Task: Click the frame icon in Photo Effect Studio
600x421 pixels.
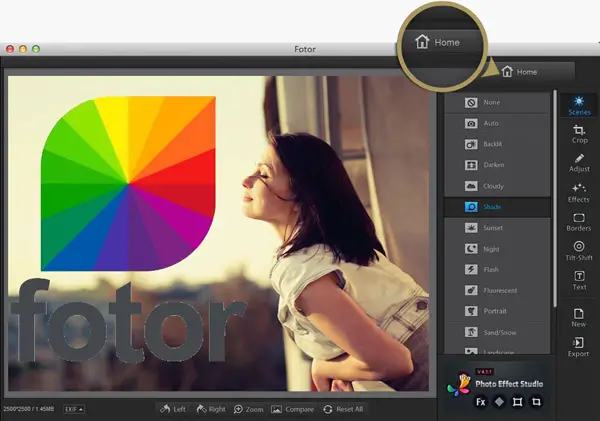Action: coord(517,402)
